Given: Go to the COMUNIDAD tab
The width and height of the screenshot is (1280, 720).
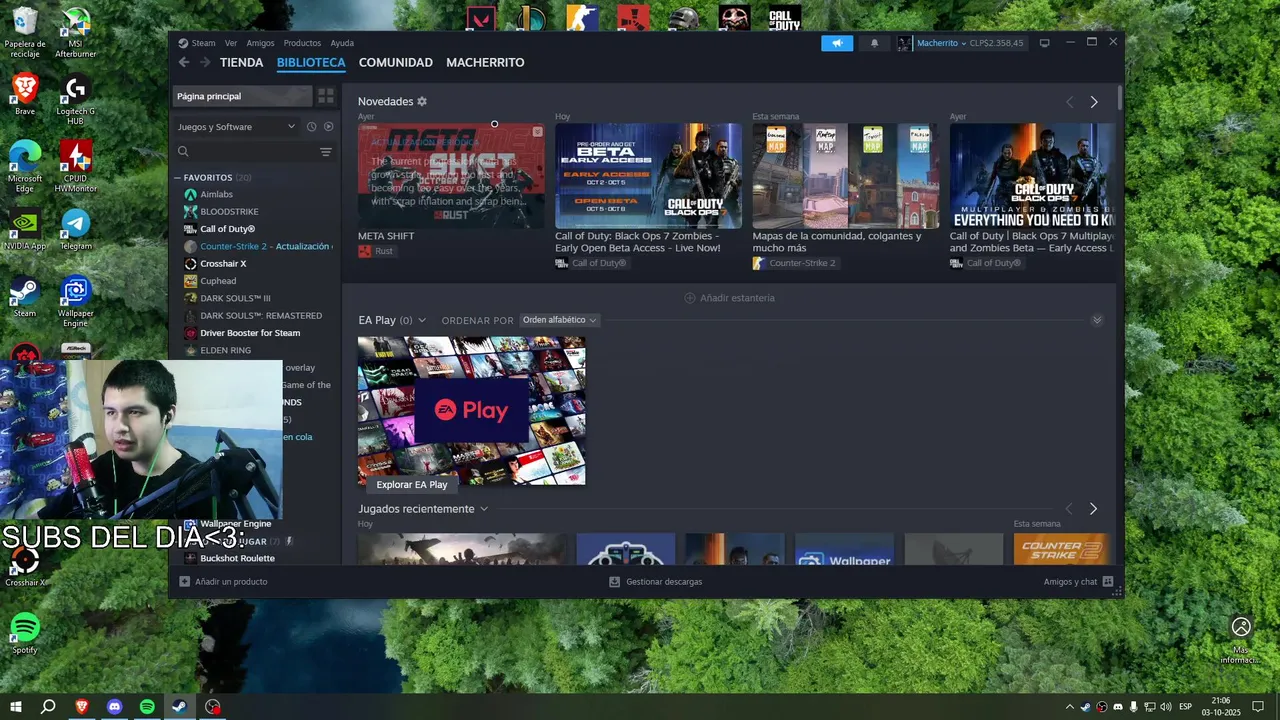Looking at the screenshot, I should (396, 62).
